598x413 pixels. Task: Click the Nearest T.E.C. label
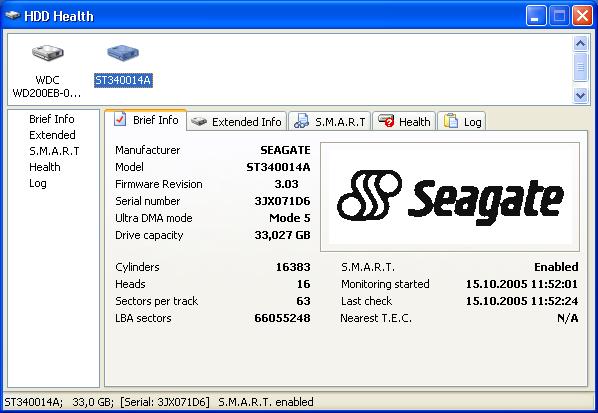376,318
